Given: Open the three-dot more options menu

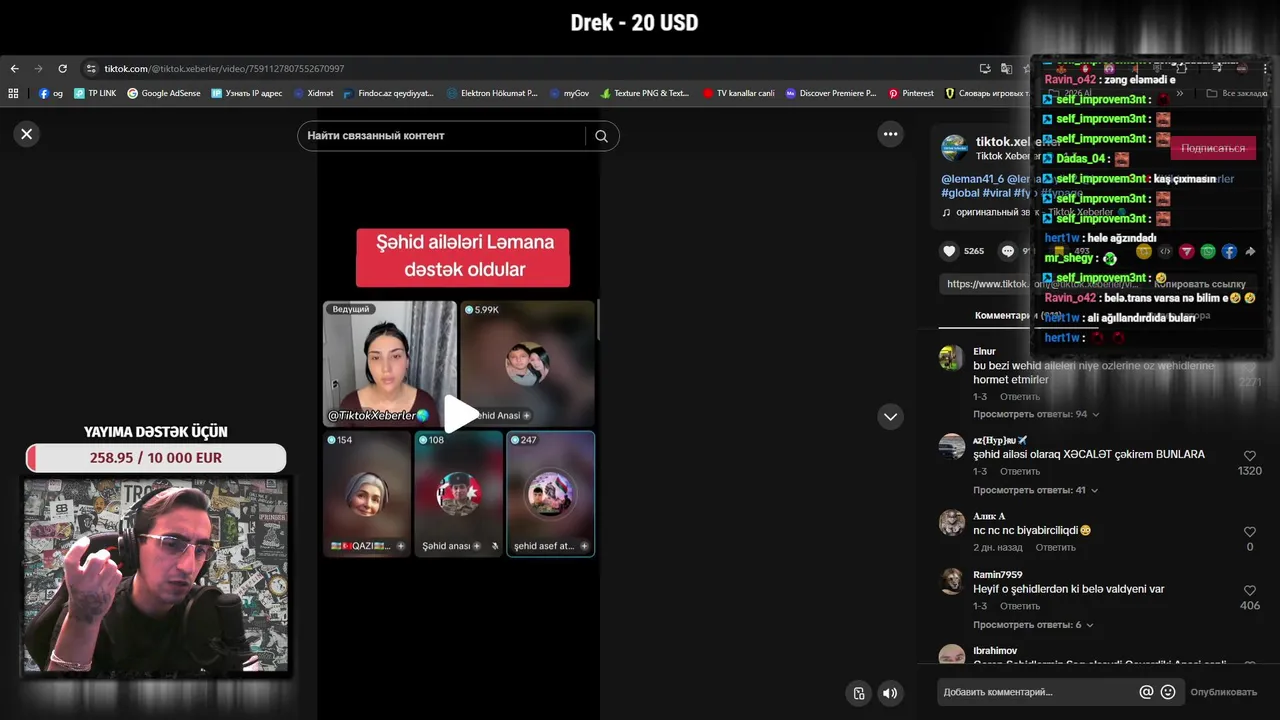Looking at the screenshot, I should [890, 134].
